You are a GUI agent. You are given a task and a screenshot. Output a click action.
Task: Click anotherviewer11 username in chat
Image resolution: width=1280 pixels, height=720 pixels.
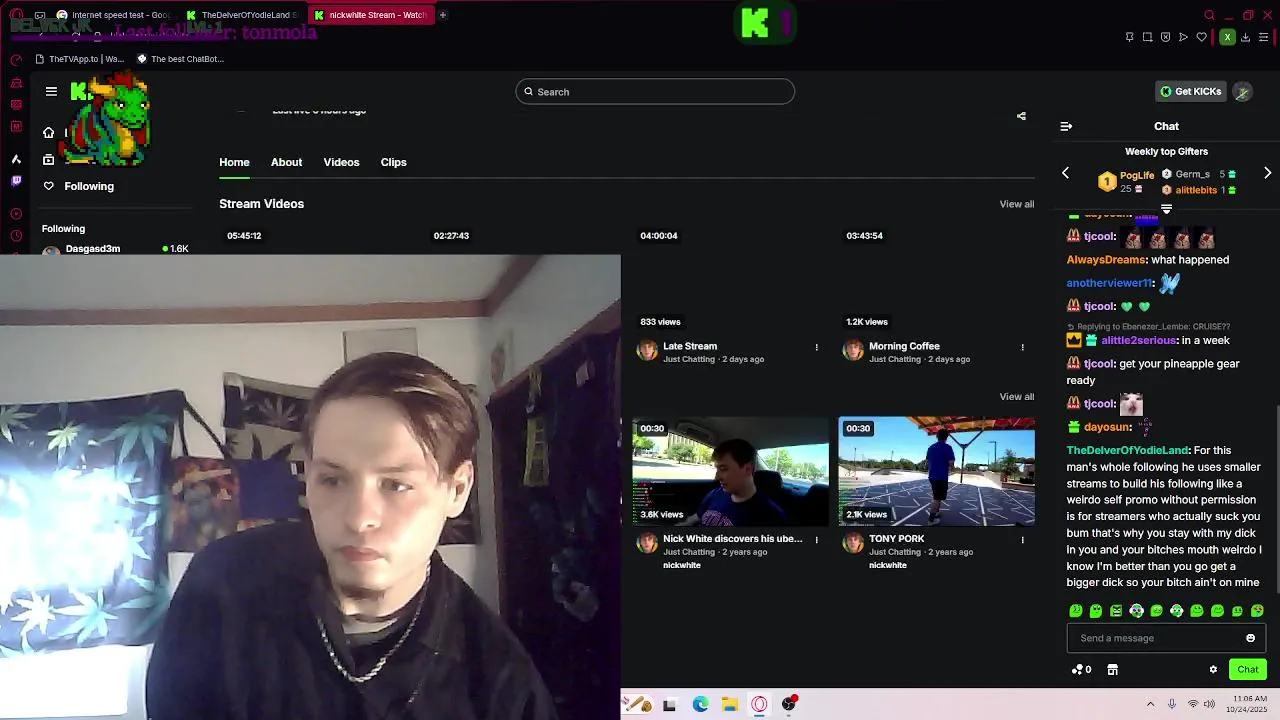click(1110, 283)
